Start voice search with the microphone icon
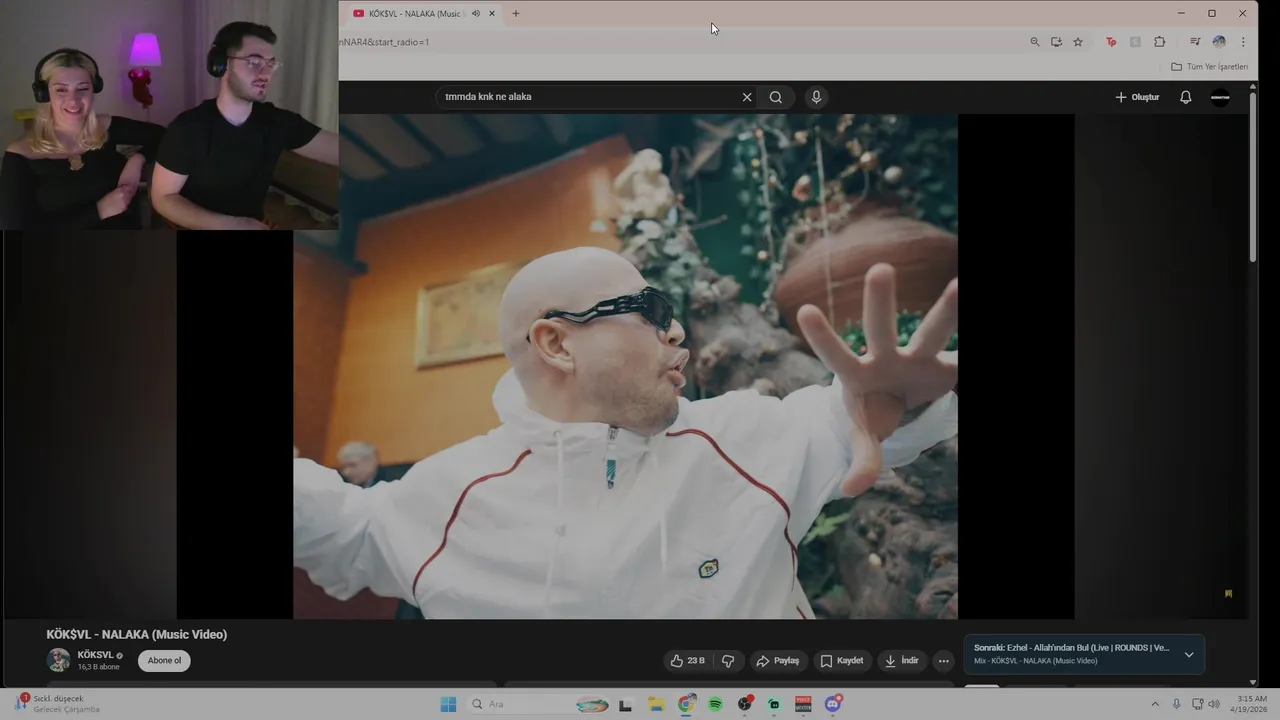 pyautogui.click(x=816, y=97)
